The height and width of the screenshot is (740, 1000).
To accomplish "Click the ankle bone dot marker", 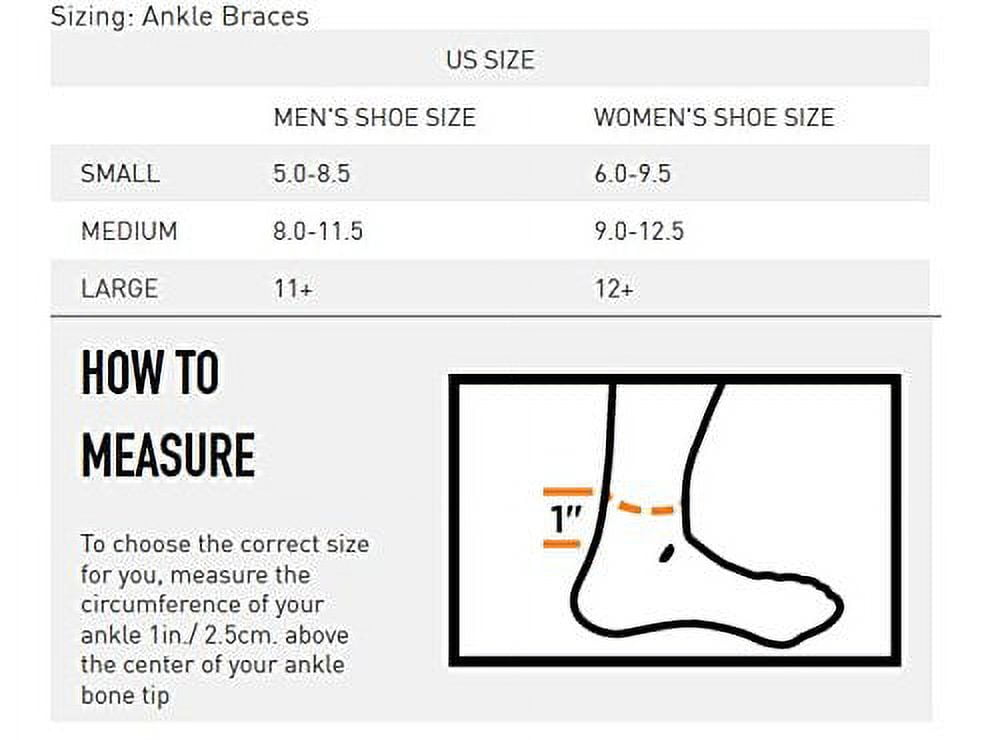I will pyautogui.click(x=664, y=551).
